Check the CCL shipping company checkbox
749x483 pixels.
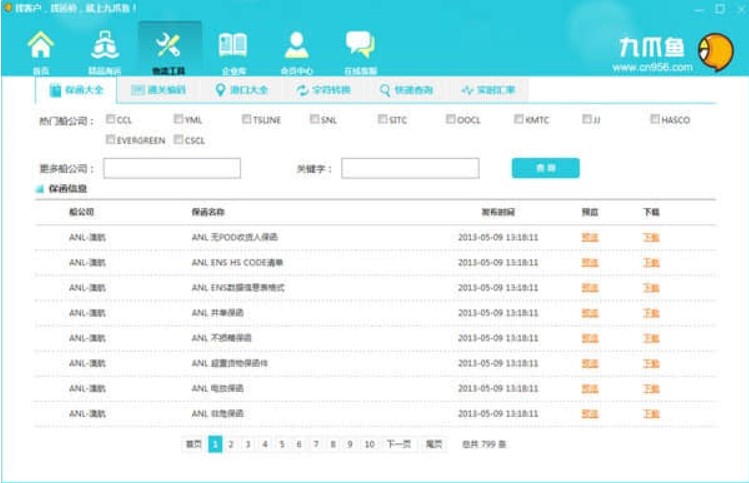[110, 120]
